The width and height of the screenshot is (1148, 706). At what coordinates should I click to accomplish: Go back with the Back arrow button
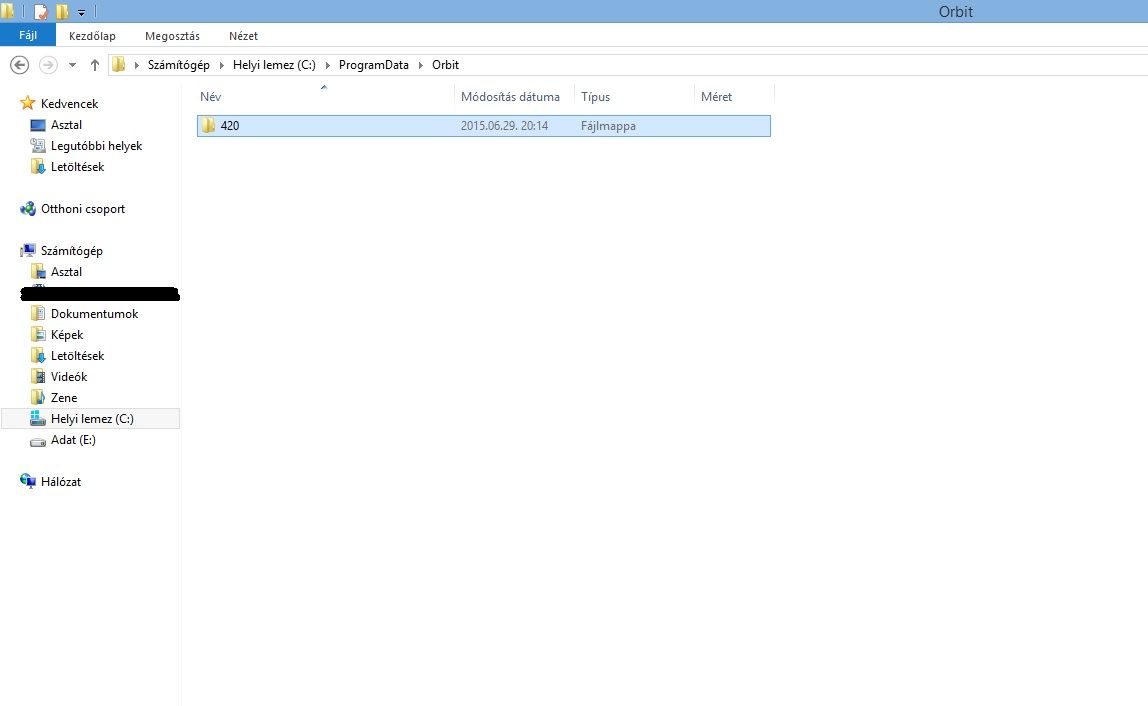coord(20,65)
